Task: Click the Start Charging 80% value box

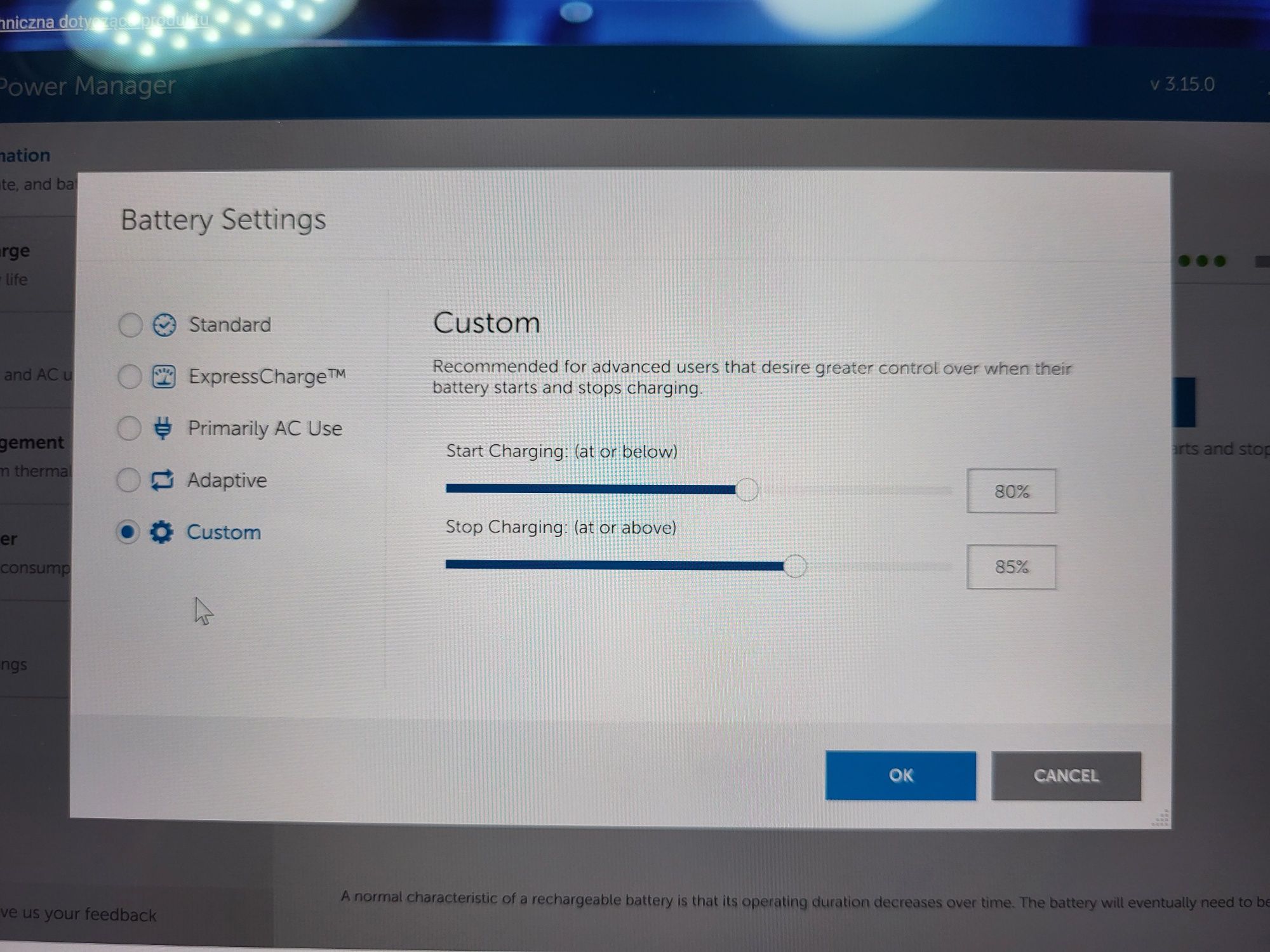Action: 1012,491
